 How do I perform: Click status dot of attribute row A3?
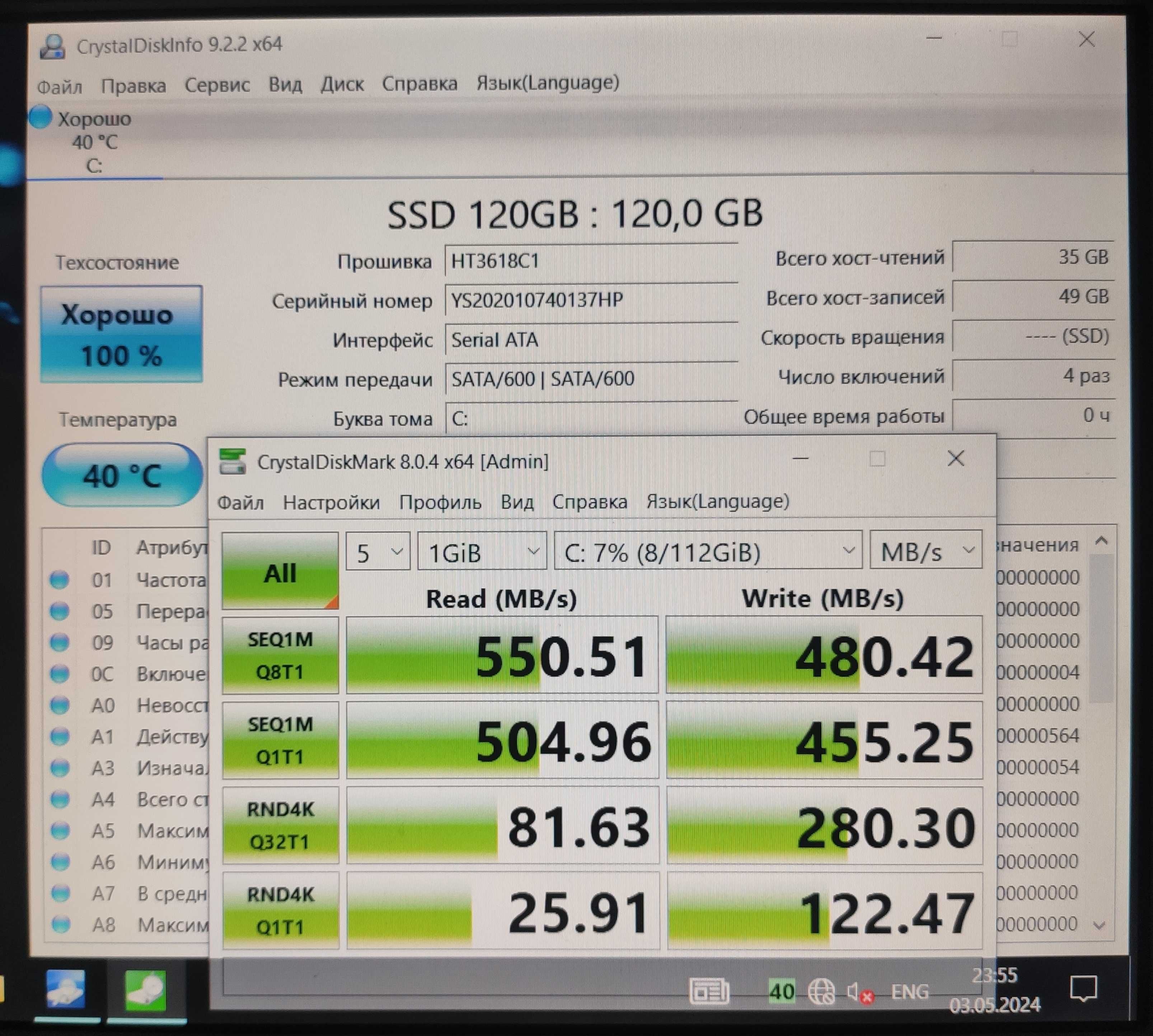59,768
